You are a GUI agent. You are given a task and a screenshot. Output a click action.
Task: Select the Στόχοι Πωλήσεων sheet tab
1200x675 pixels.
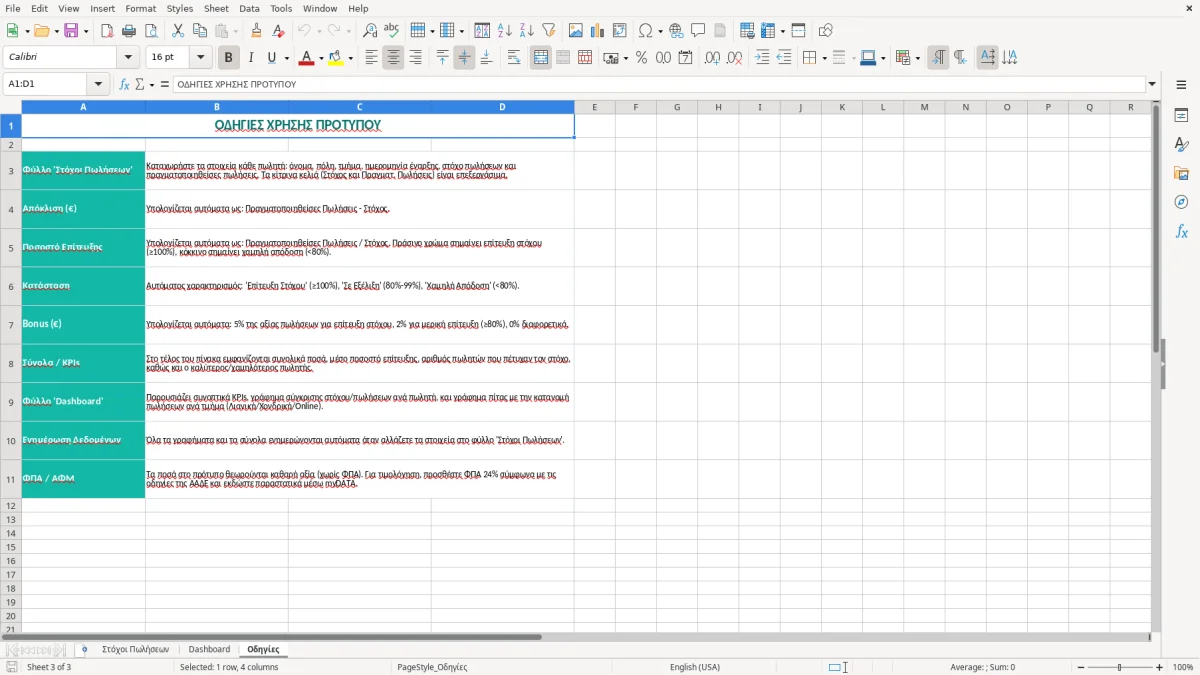pyautogui.click(x=135, y=650)
